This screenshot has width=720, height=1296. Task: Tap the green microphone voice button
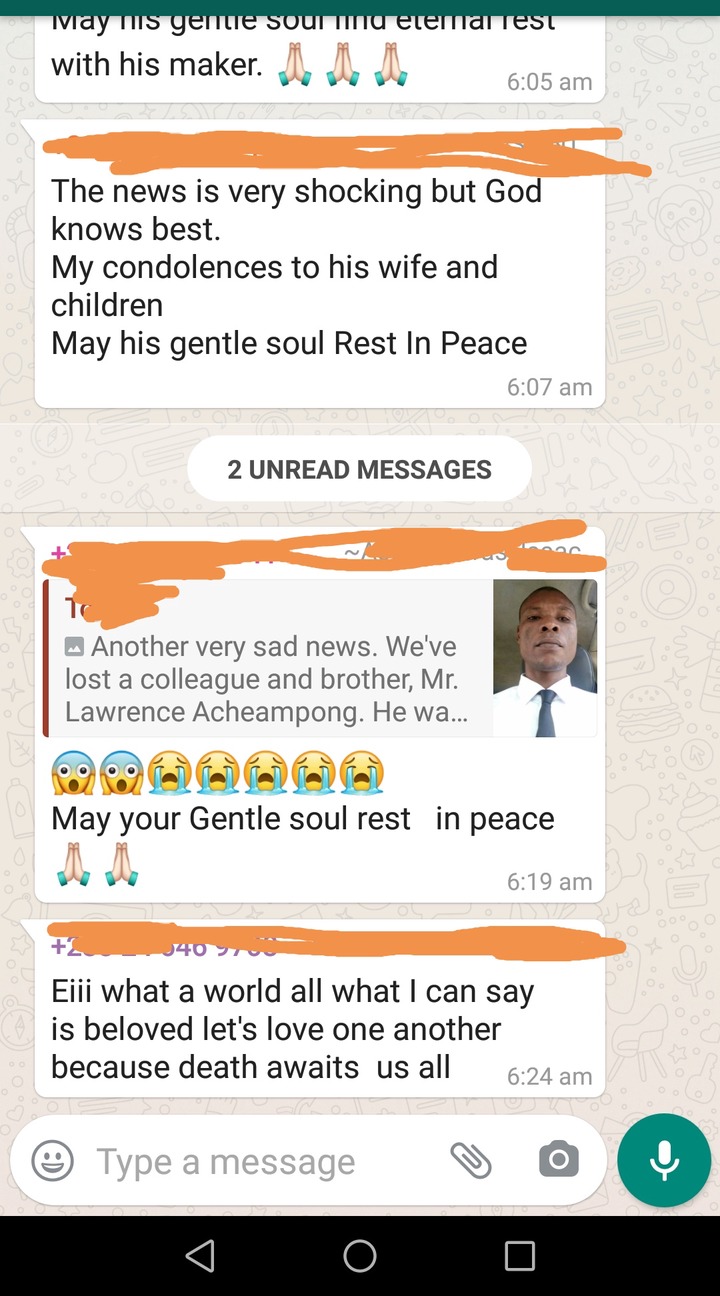click(664, 1161)
